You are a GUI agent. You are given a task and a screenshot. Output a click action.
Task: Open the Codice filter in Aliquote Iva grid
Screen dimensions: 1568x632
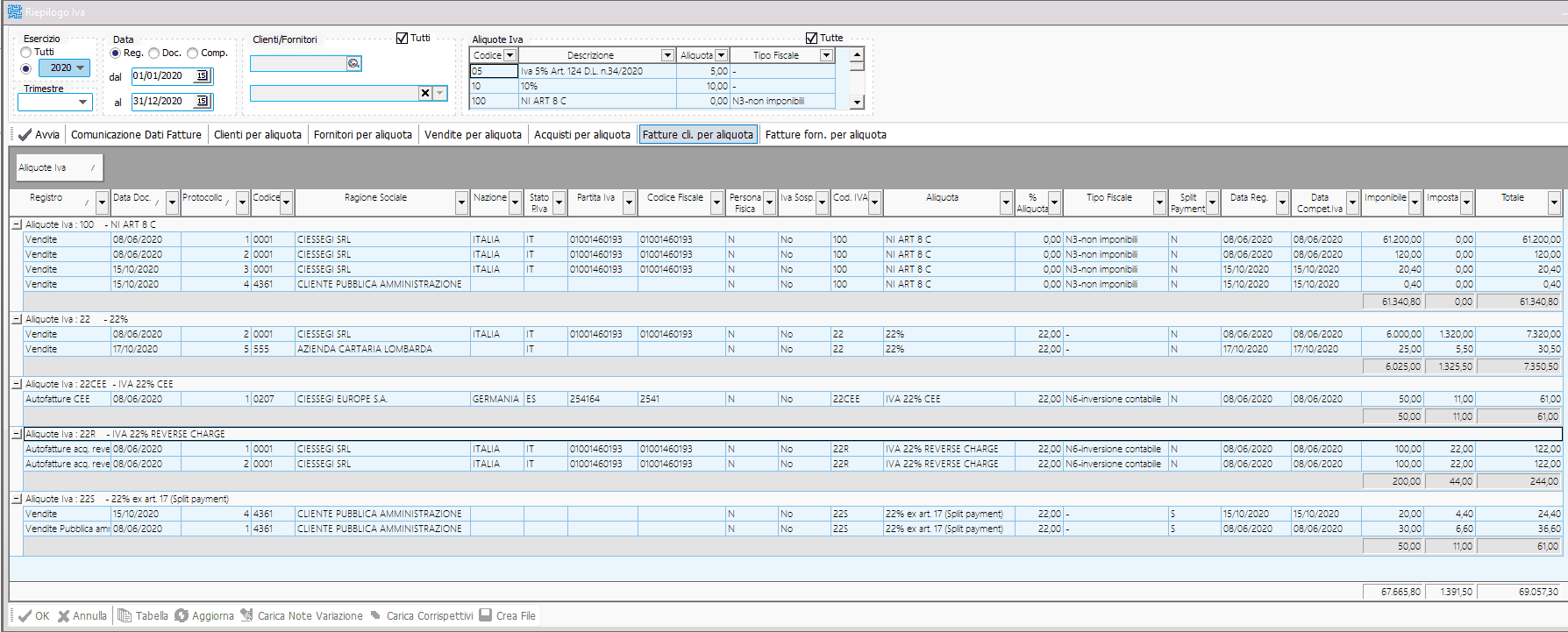pyautogui.click(x=510, y=55)
